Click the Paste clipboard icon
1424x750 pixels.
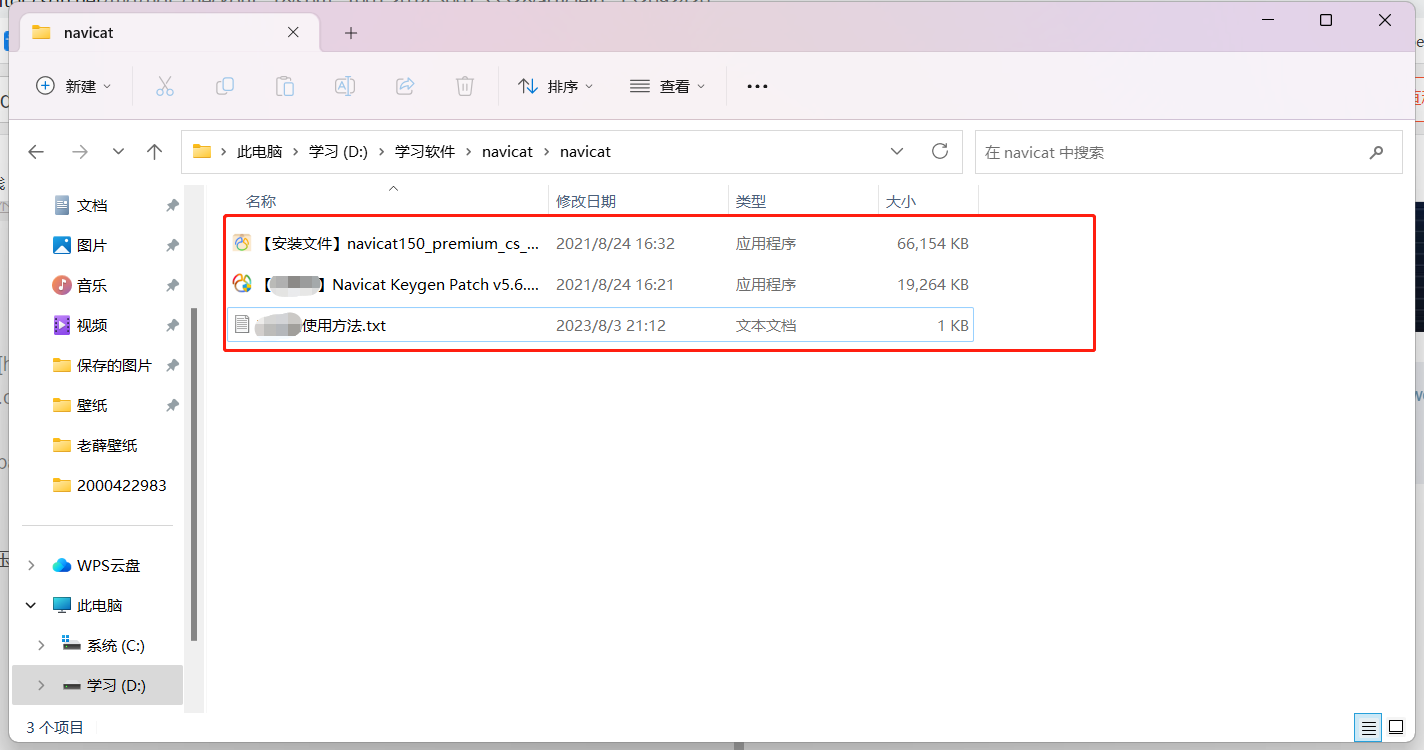285,86
